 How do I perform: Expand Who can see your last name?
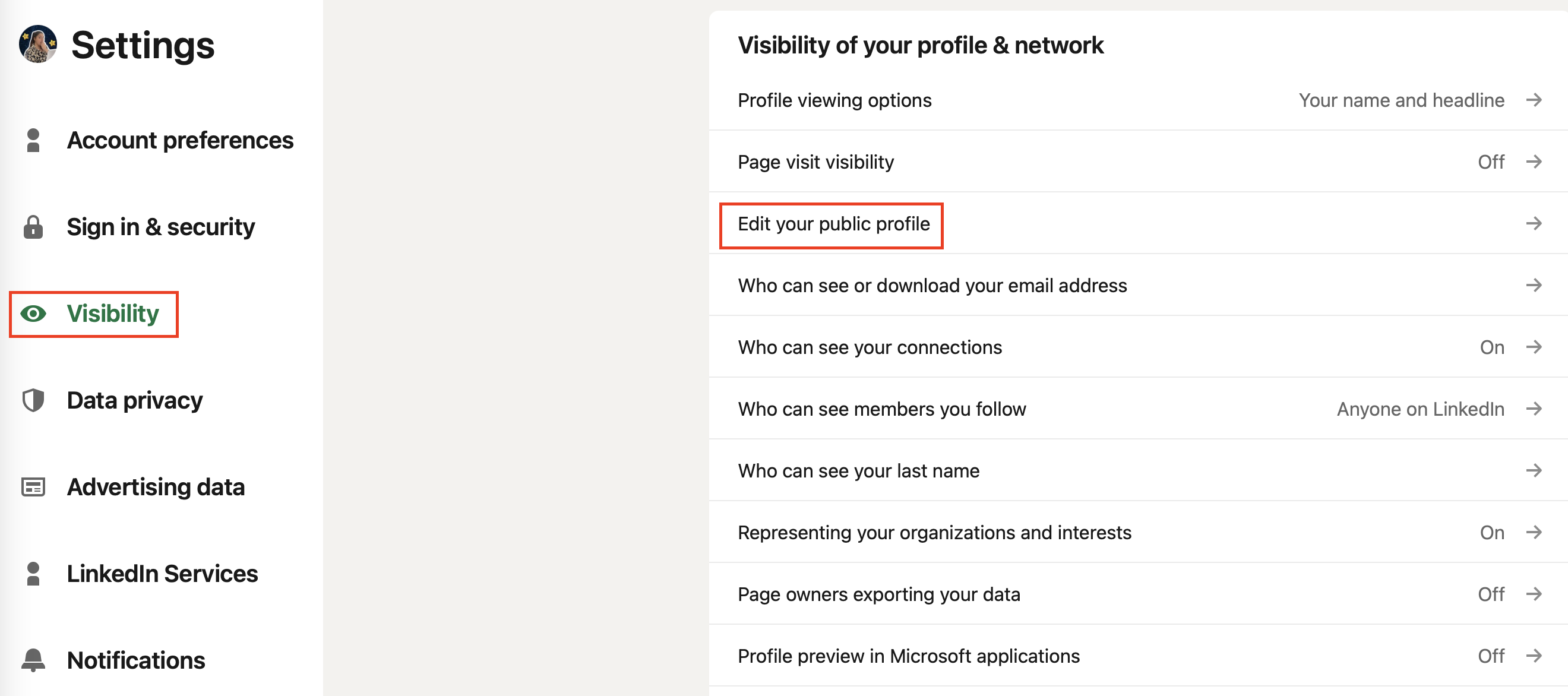click(1138, 469)
